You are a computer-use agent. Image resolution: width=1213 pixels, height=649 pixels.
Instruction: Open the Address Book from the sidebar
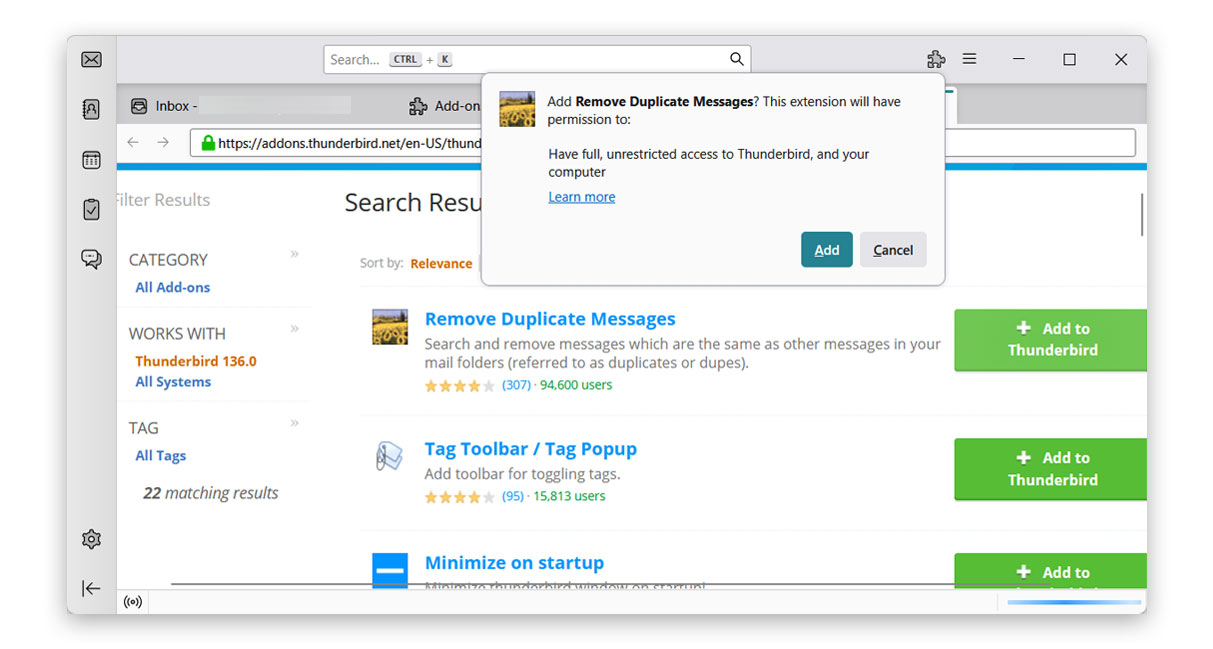pyautogui.click(x=91, y=109)
